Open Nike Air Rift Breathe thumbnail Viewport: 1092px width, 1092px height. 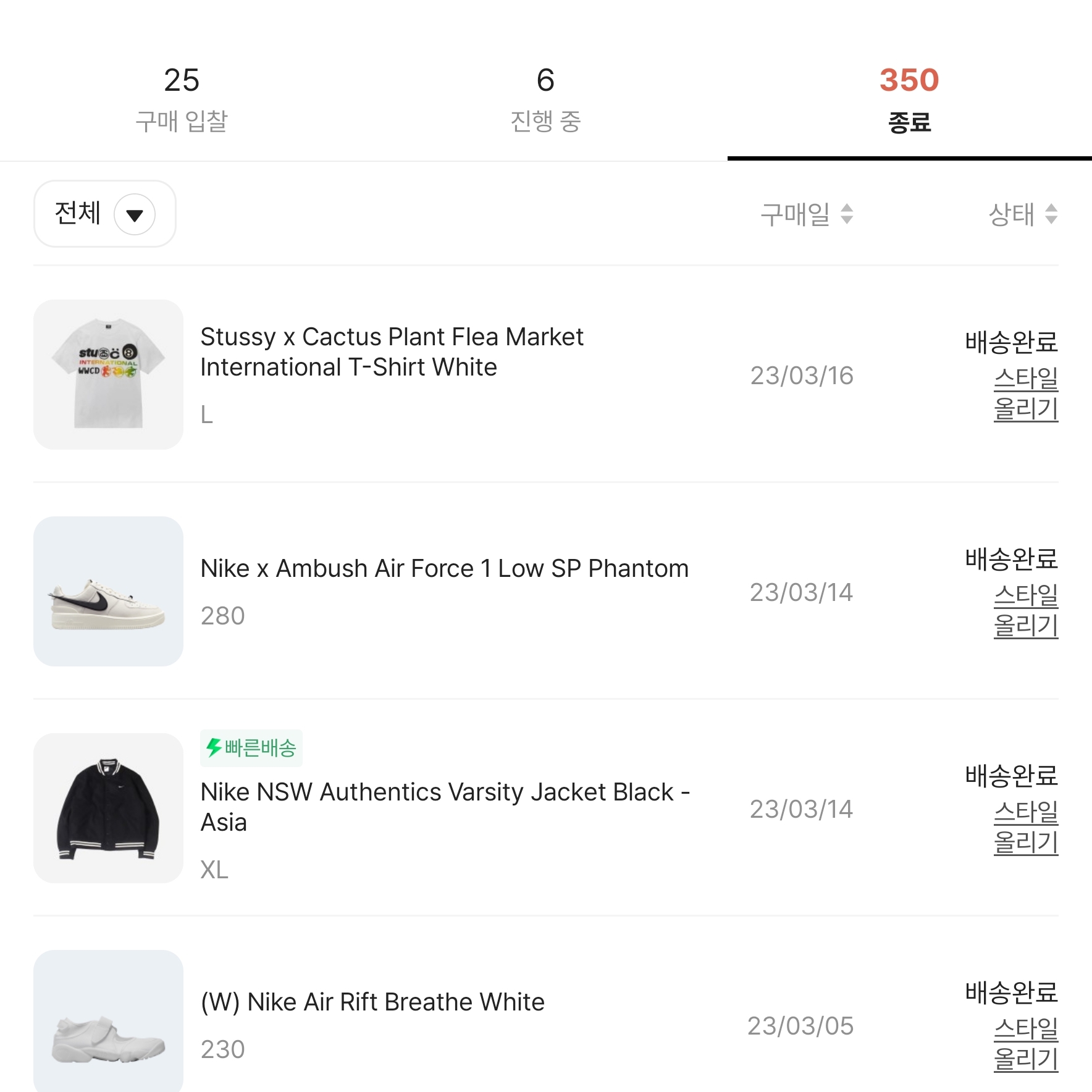click(x=108, y=1021)
